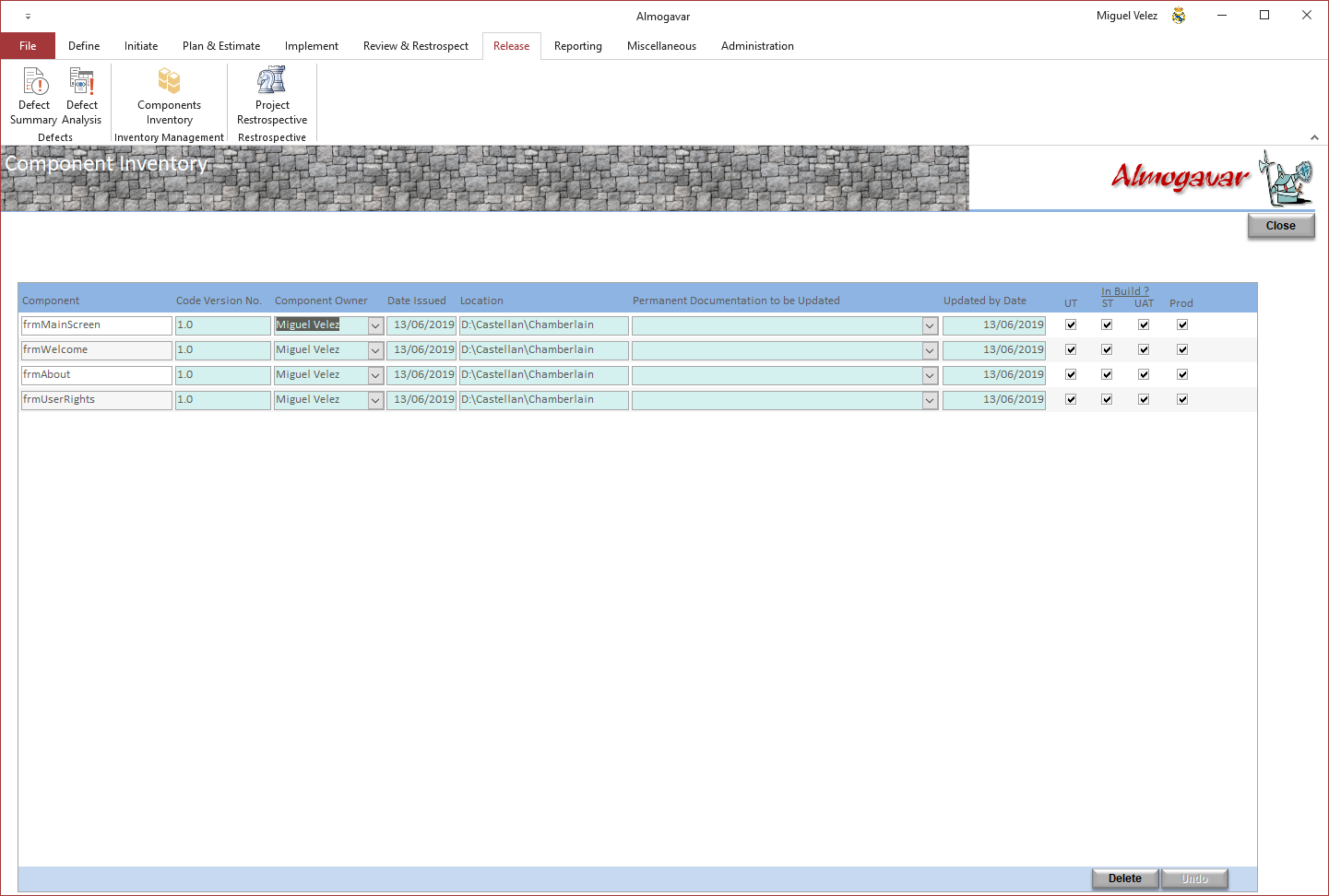Open the Administration ribbon tab

point(757,46)
